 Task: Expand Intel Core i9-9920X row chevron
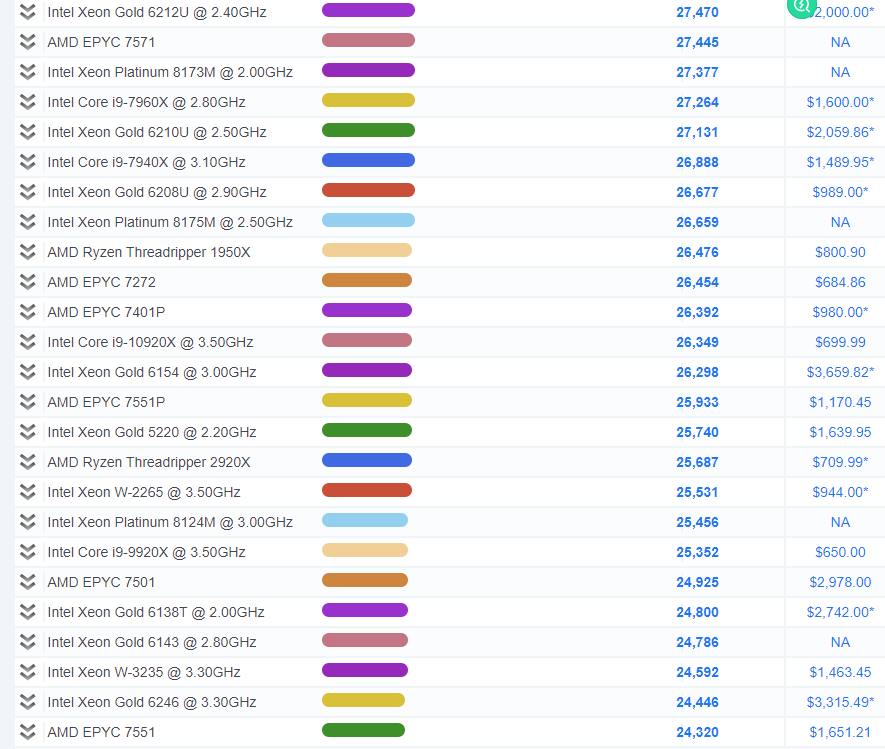(x=28, y=551)
